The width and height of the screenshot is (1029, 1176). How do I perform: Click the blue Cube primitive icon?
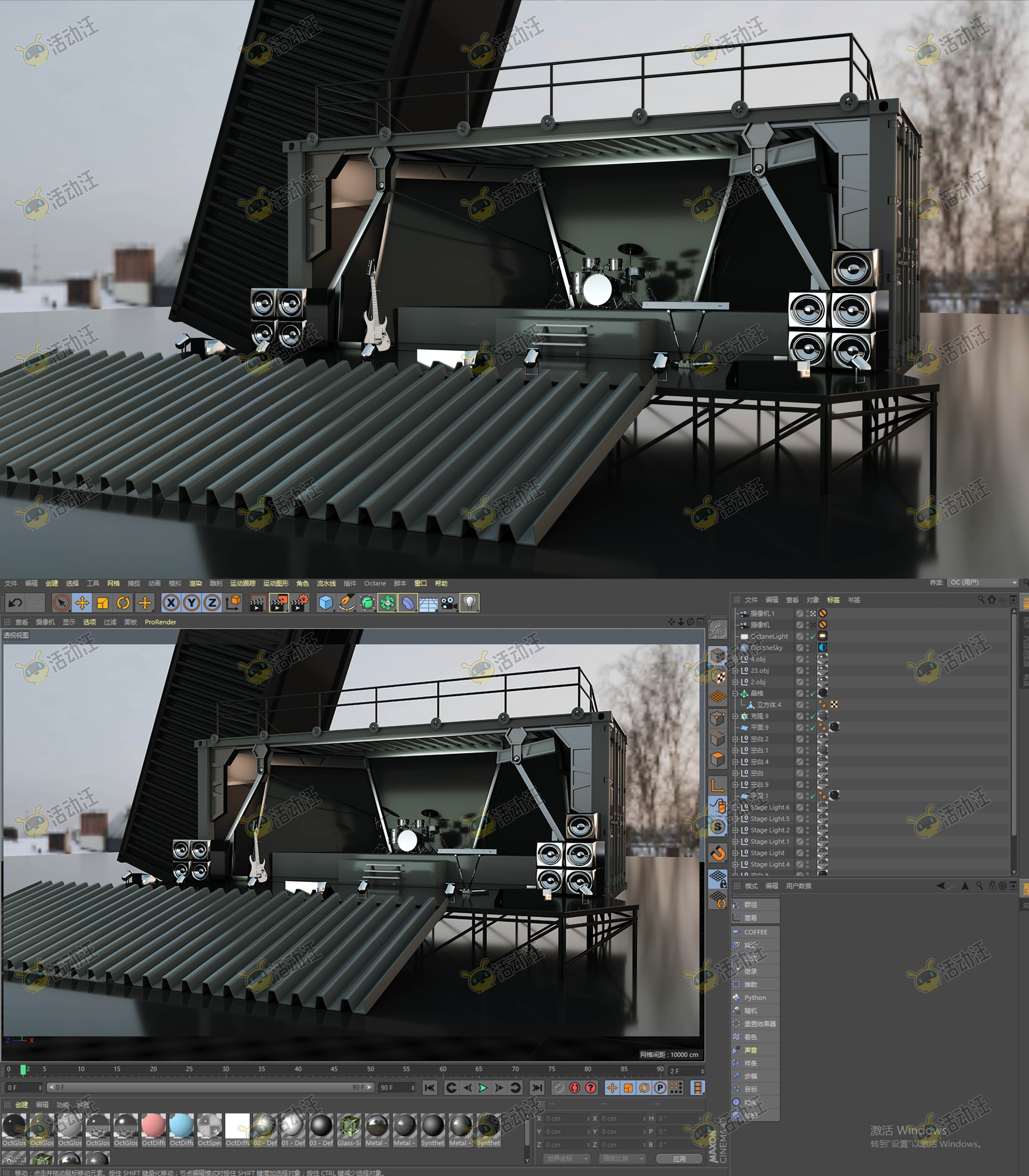point(326,603)
